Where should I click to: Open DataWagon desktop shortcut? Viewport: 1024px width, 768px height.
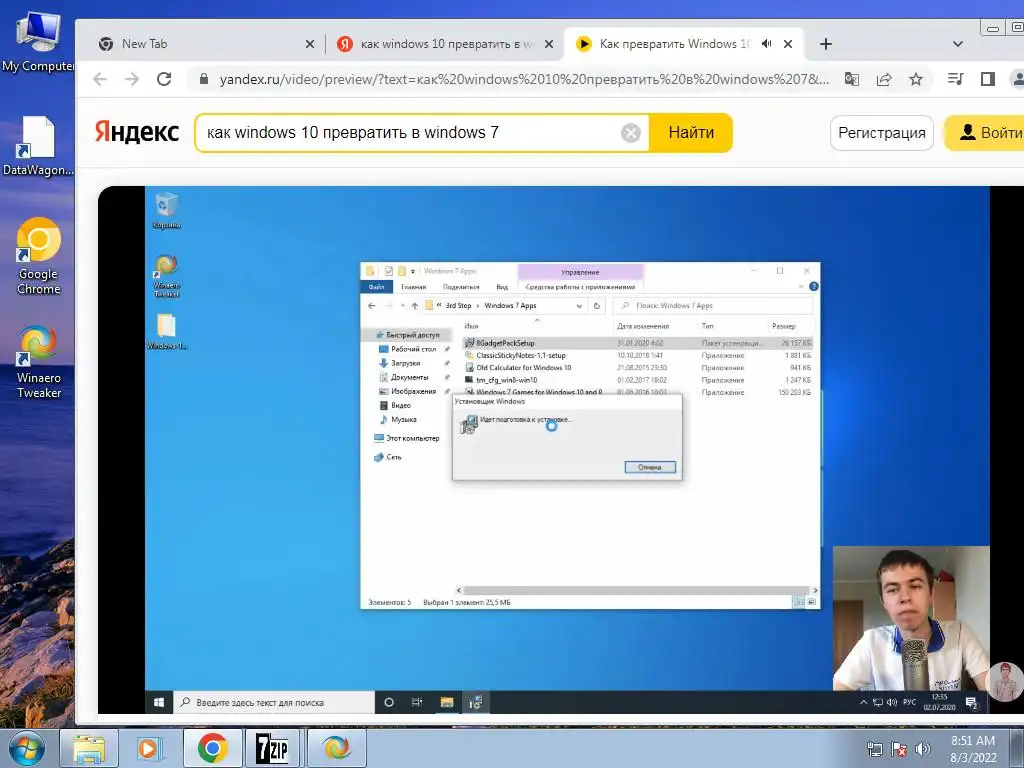click(37, 146)
